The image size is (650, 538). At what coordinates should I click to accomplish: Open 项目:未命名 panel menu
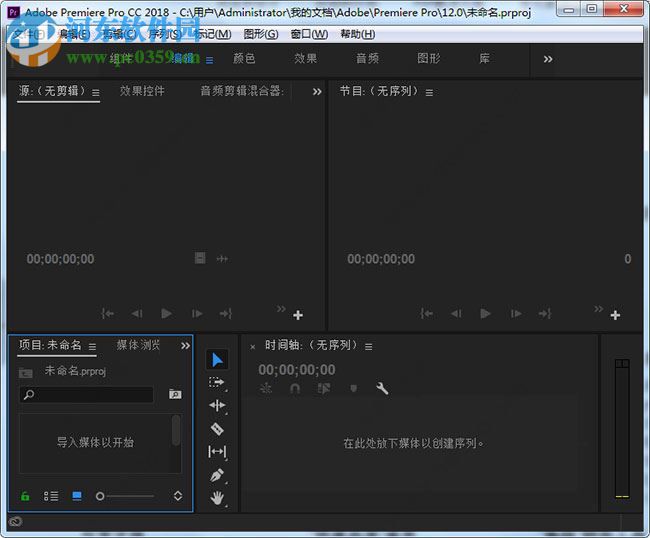(x=92, y=347)
